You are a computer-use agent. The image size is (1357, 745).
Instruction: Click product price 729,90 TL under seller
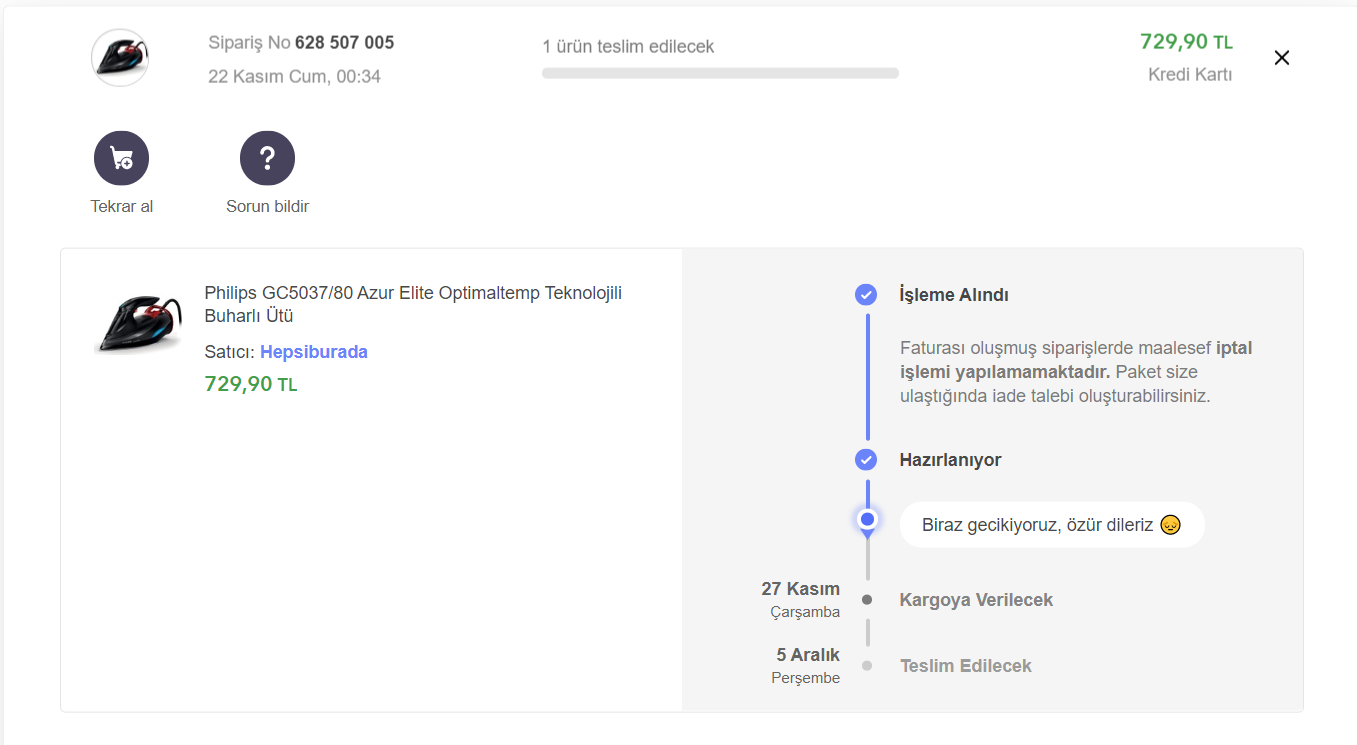tap(251, 384)
